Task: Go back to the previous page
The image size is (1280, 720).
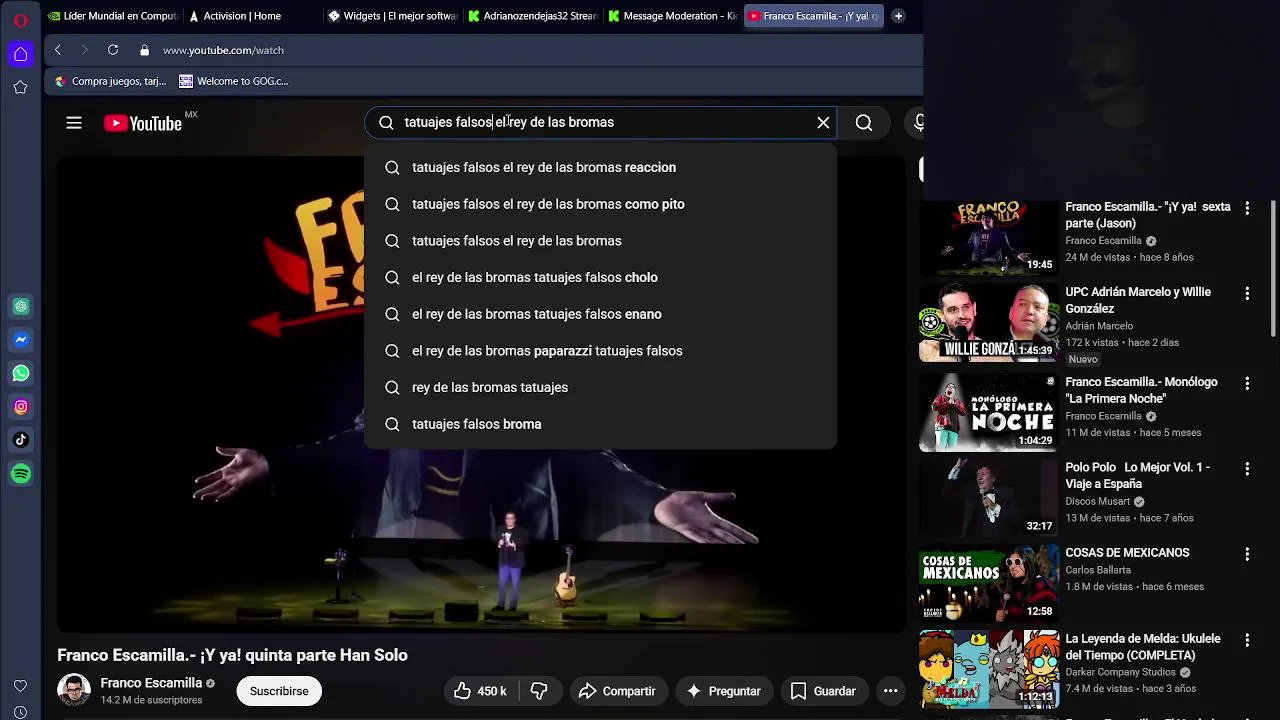Action: click(58, 50)
